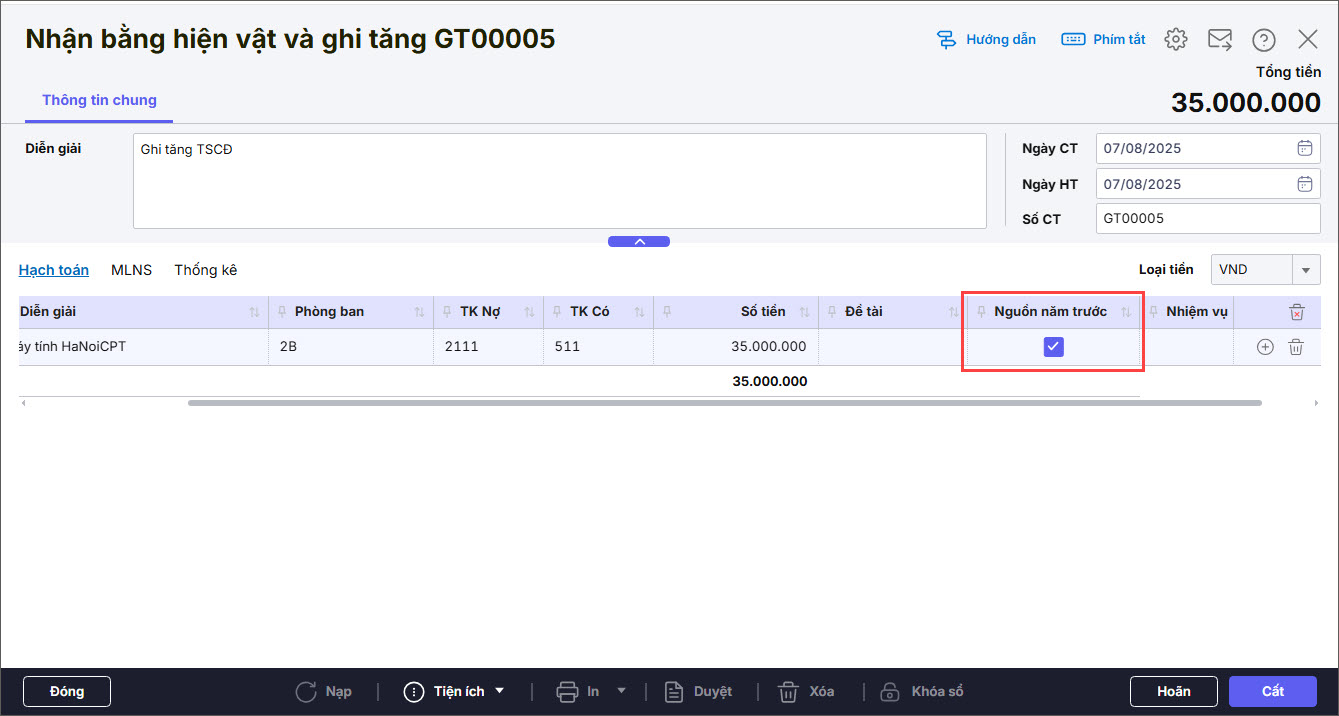Click delete all rows header icon
Viewport: 1339px width, 716px height.
[1296, 312]
